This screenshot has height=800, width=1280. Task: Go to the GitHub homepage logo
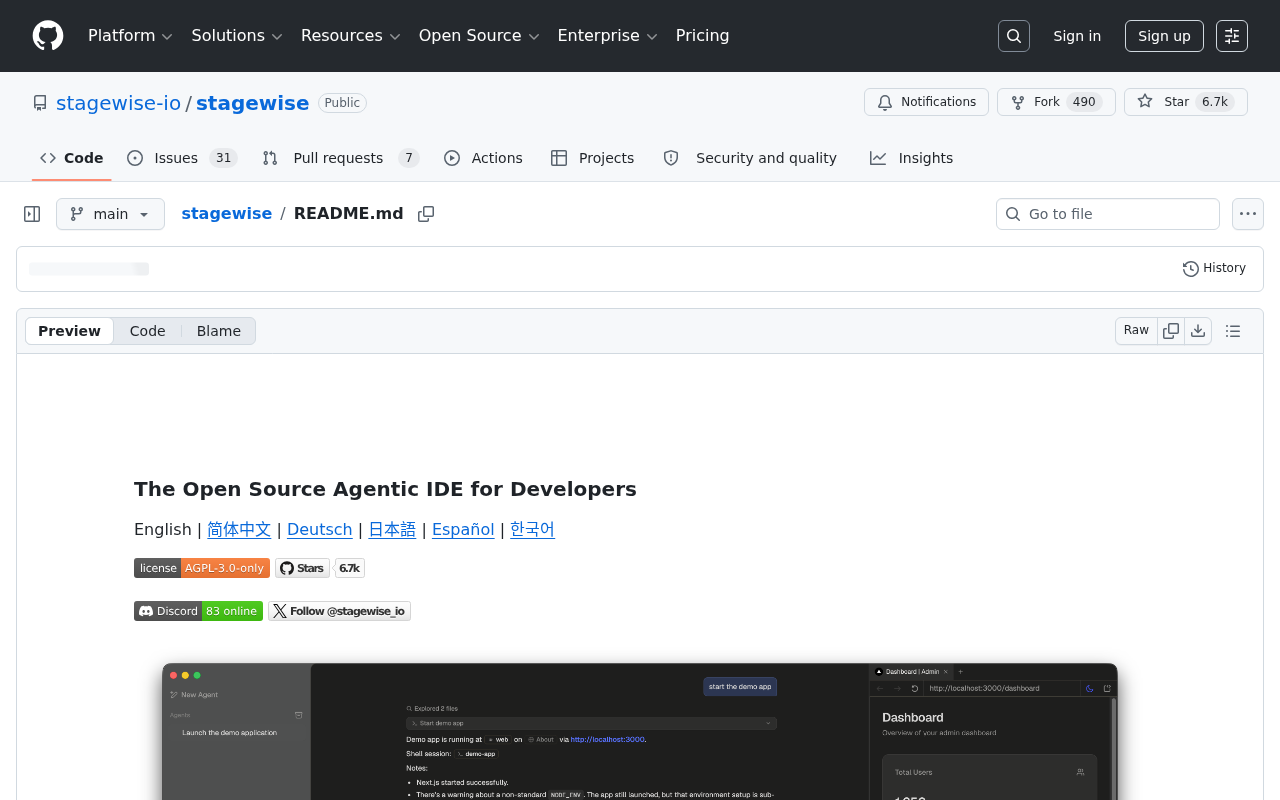(x=48, y=36)
